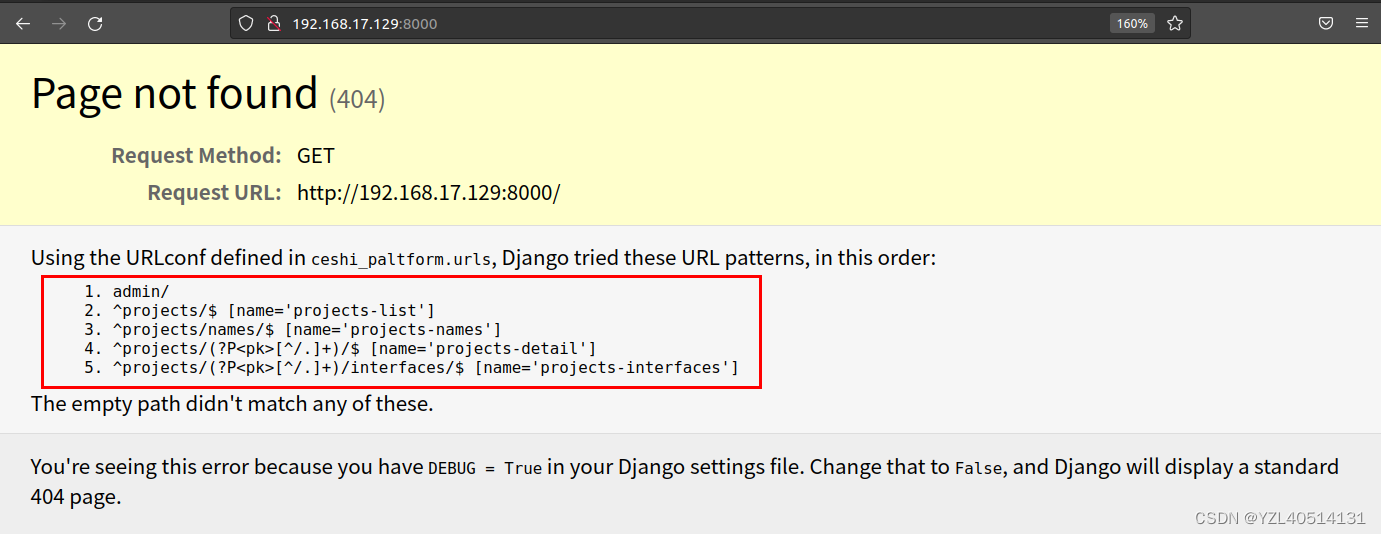Open the tracking protection shield

[246, 23]
